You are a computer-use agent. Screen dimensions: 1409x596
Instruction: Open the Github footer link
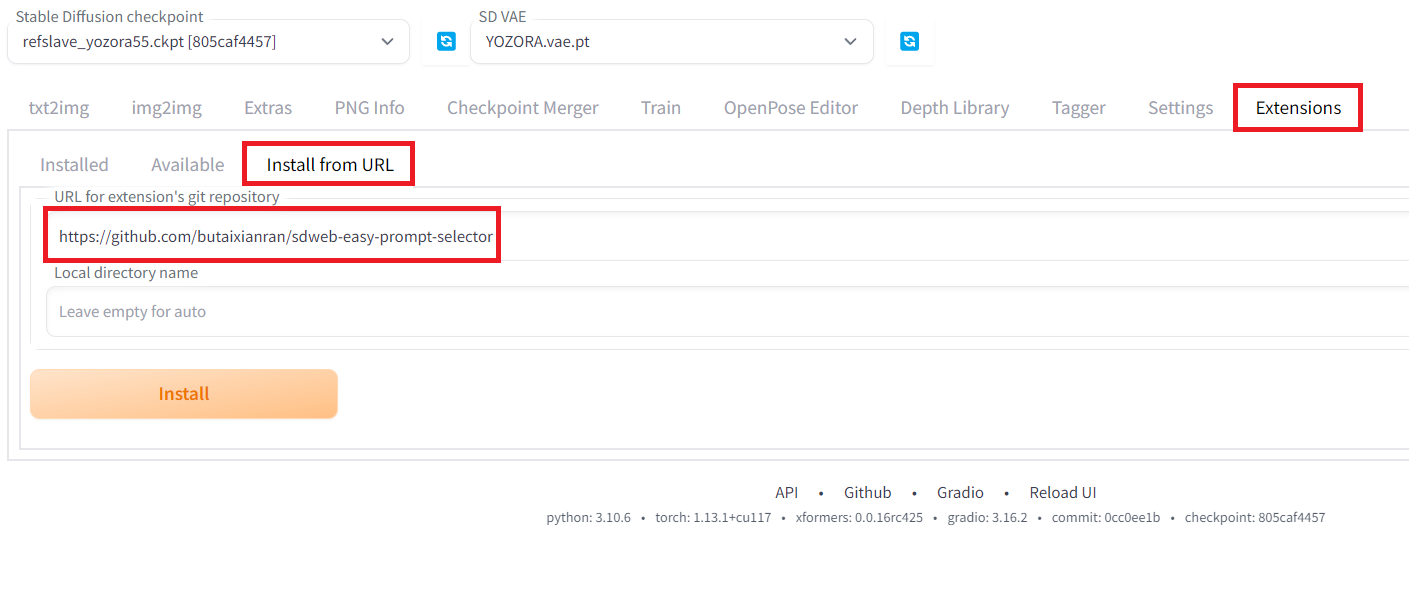867,492
